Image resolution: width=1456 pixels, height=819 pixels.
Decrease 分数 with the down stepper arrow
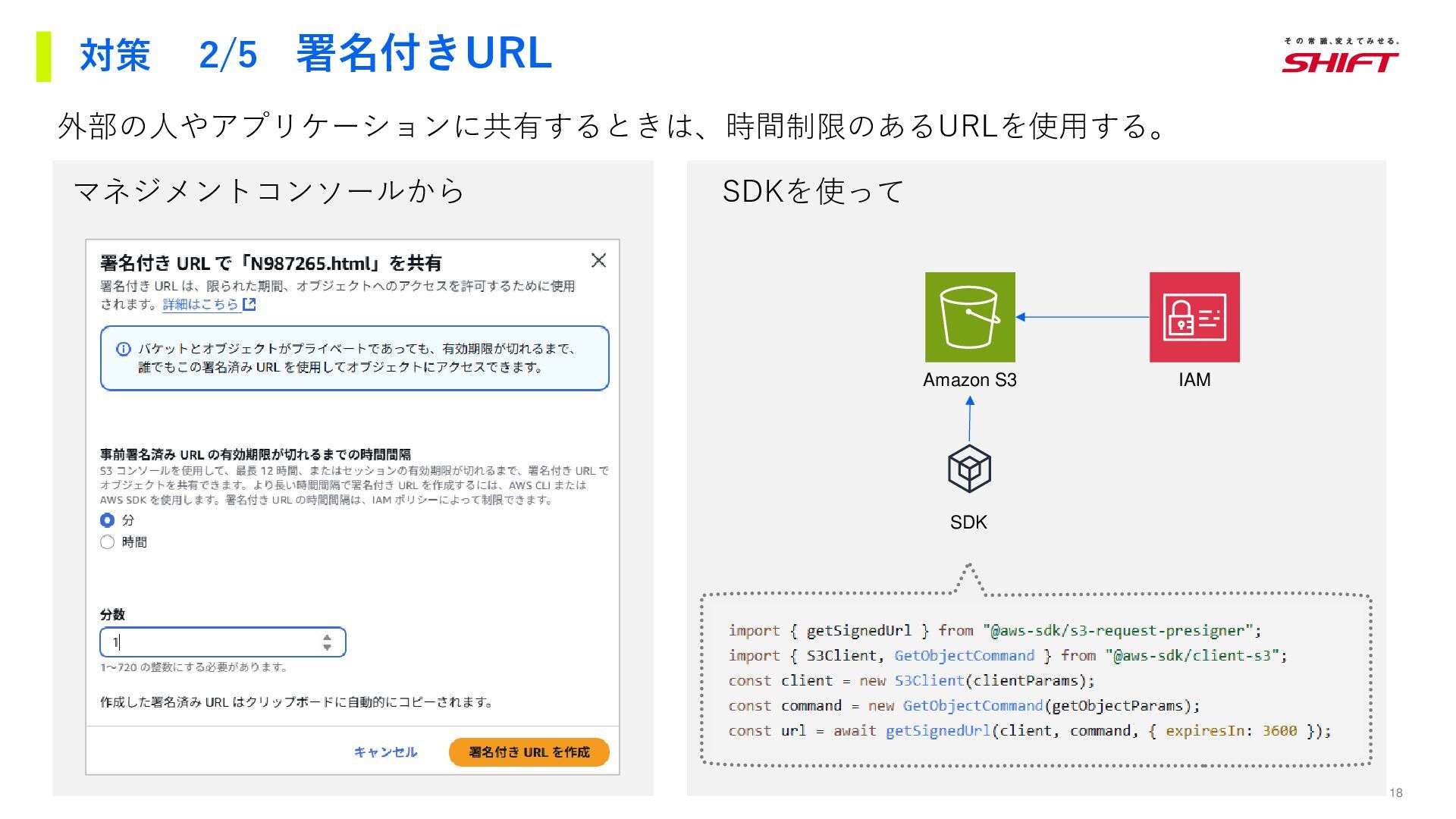(x=327, y=648)
